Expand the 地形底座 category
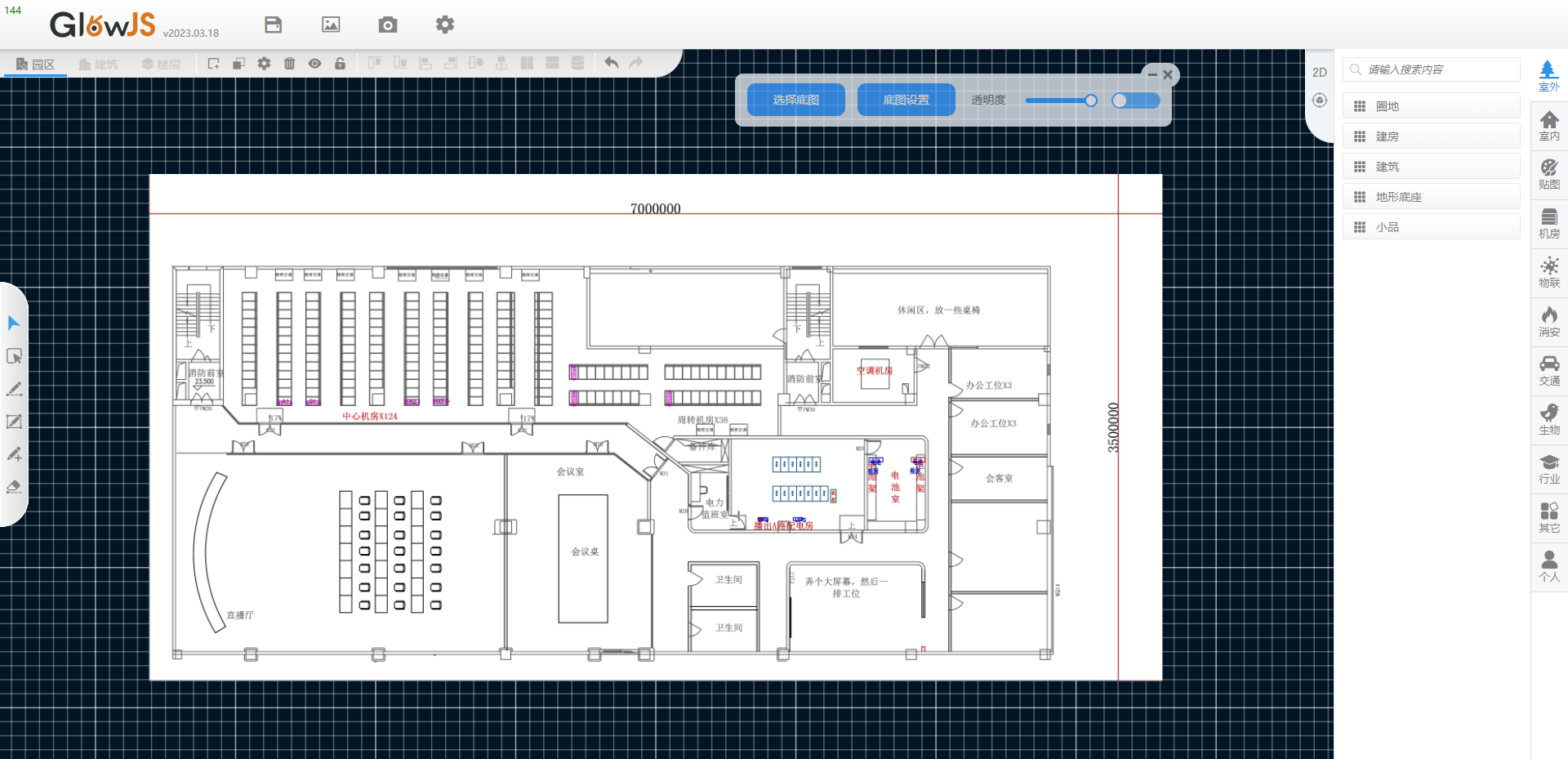The height and width of the screenshot is (759, 1568). [1432, 197]
